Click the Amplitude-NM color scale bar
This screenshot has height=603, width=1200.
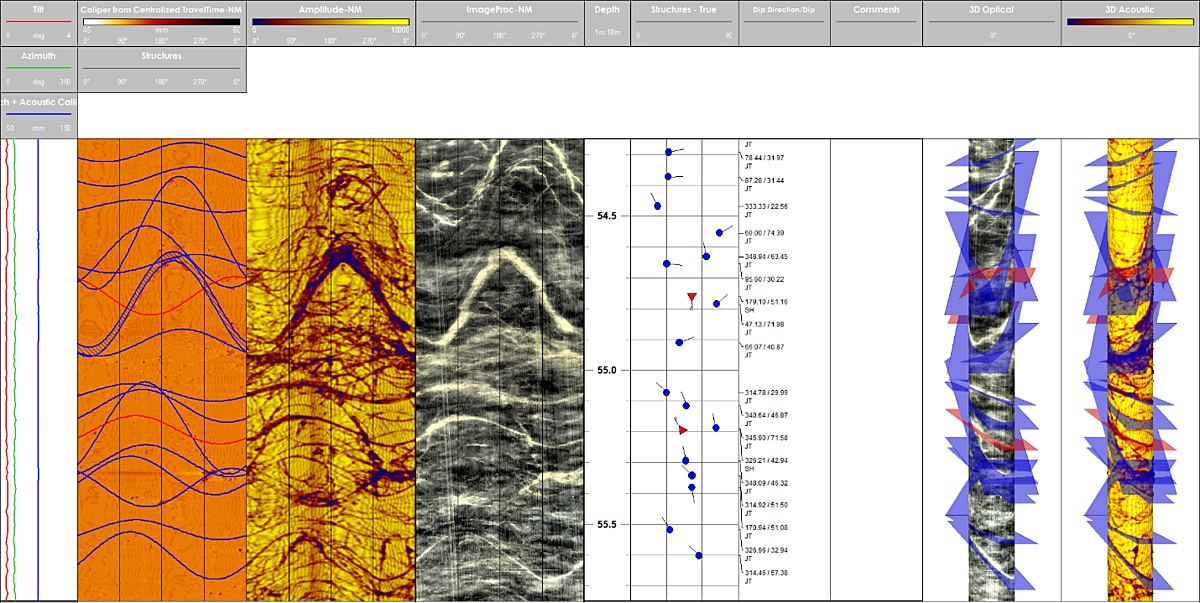tap(331, 21)
